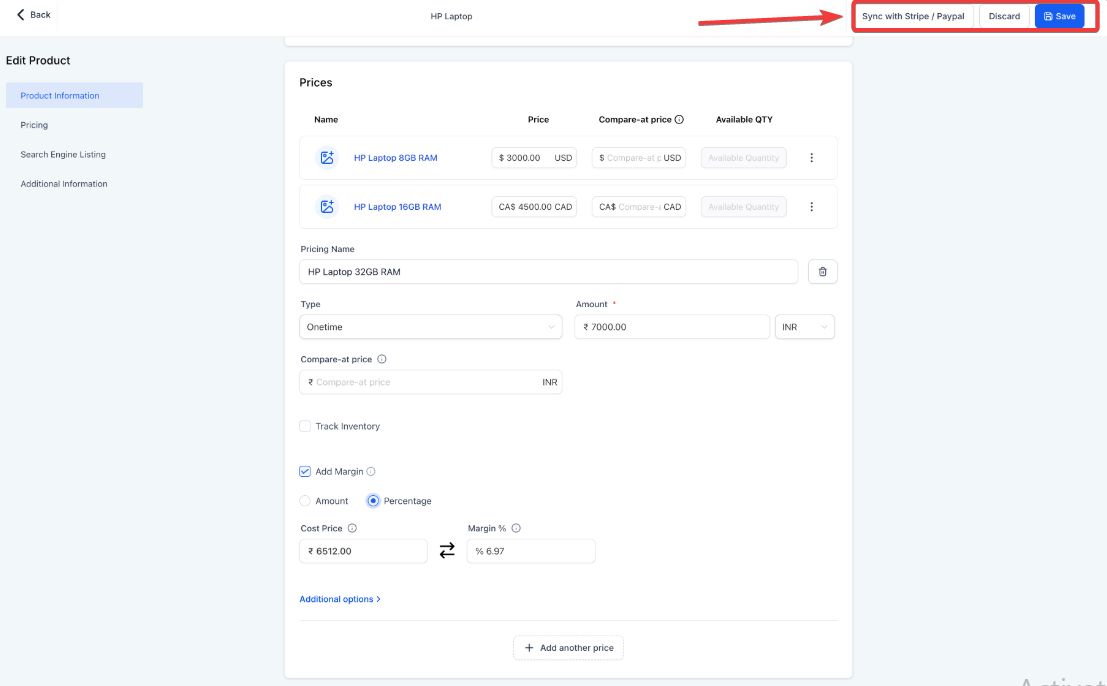The image size is (1107, 686).
Task: Click info icon beside Compare-at price column header
Action: coord(679,120)
